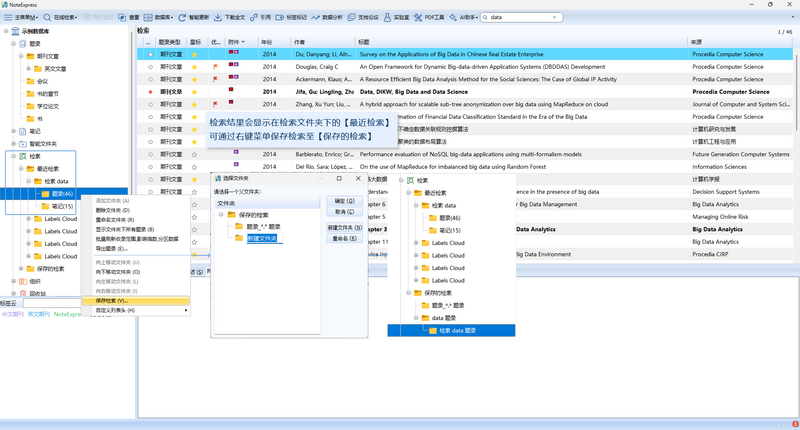Click the 标签标记 tag mark icon
The height and width of the screenshot is (430, 800).
[x=280, y=17]
